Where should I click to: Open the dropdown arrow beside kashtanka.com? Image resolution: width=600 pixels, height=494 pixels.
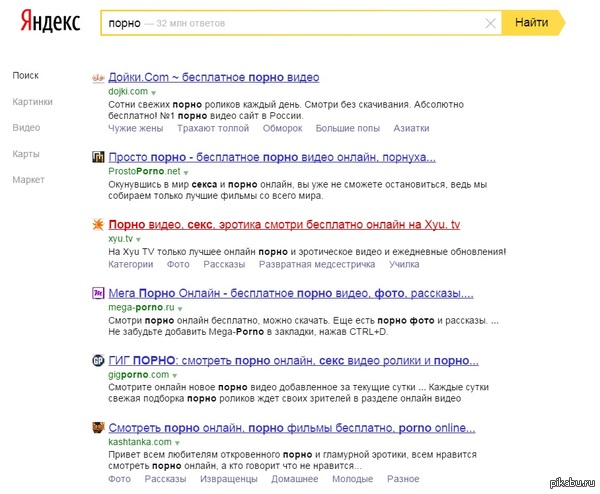pos(177,443)
